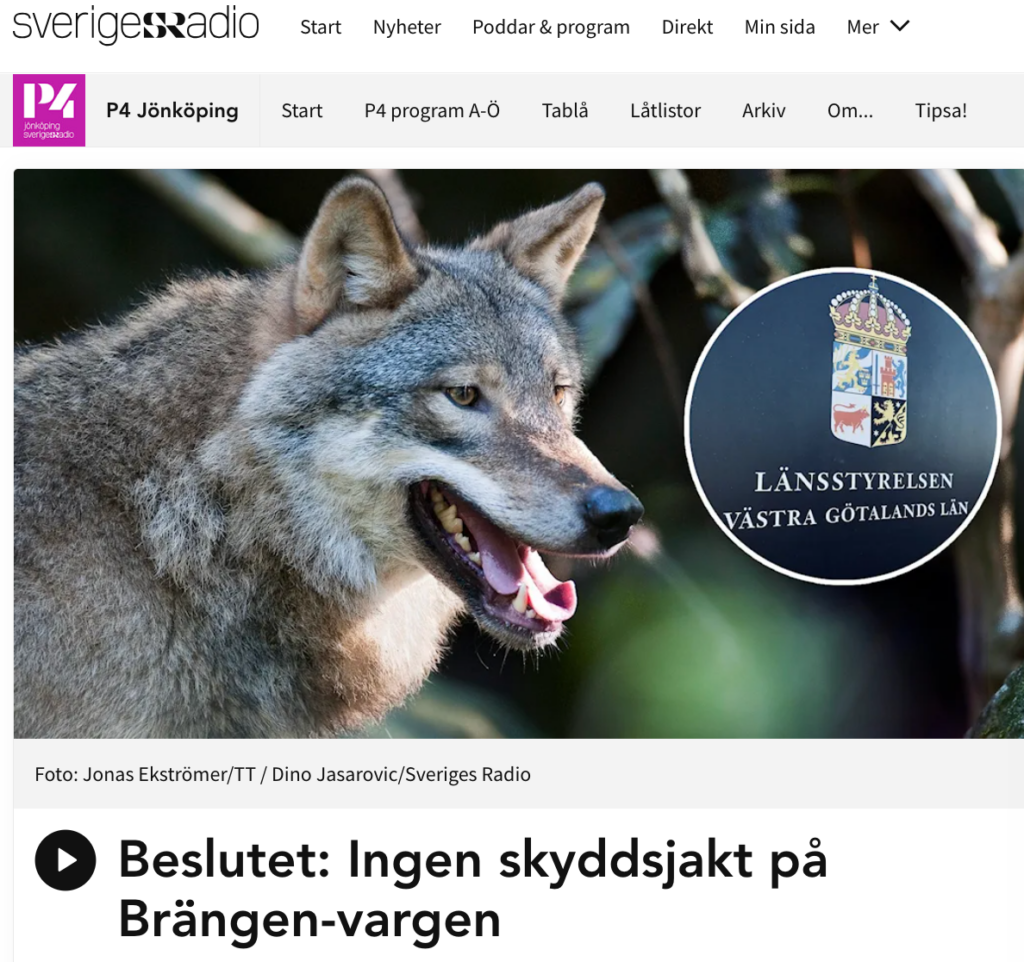Open the Nyheter top menu item
Viewport: 1024px width, 962px height.
[x=407, y=27]
